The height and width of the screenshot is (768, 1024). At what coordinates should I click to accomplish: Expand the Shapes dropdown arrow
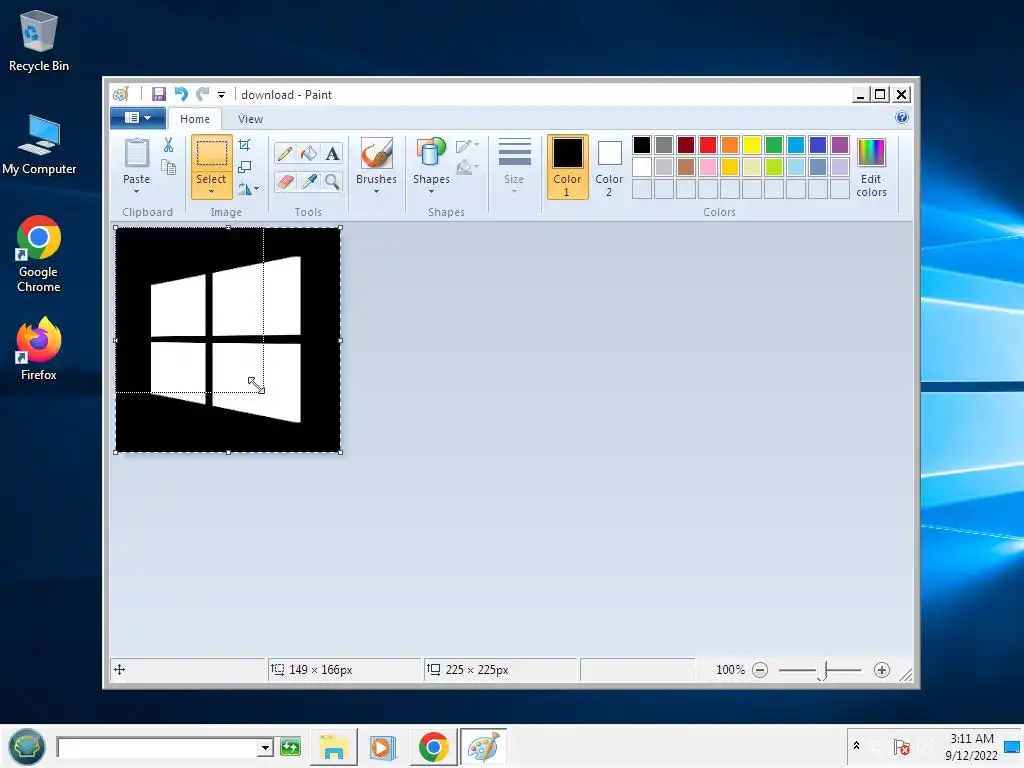point(431,191)
